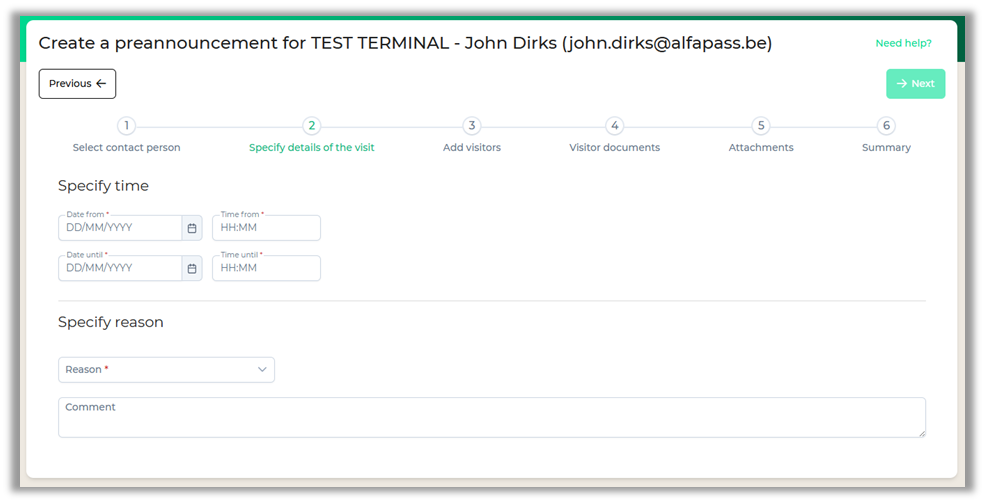Click step 6 circle for Summary
The height and width of the screenshot is (503, 985).
pyautogui.click(x=886, y=126)
